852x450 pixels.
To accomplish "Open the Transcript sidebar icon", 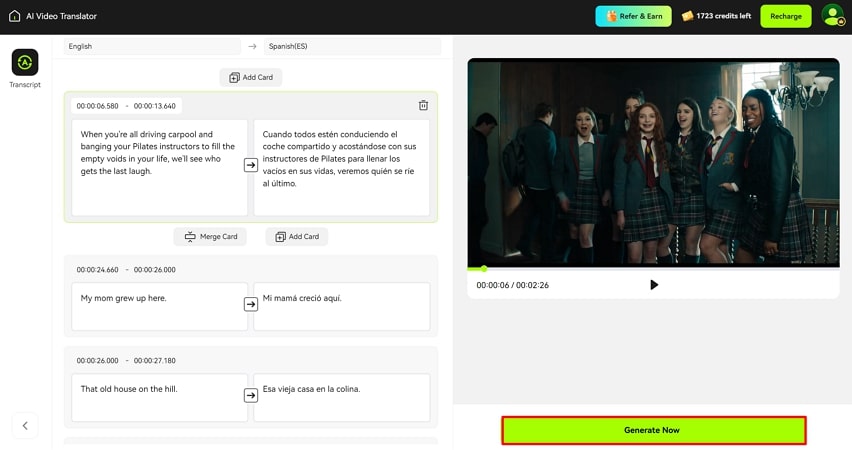I will pos(25,62).
